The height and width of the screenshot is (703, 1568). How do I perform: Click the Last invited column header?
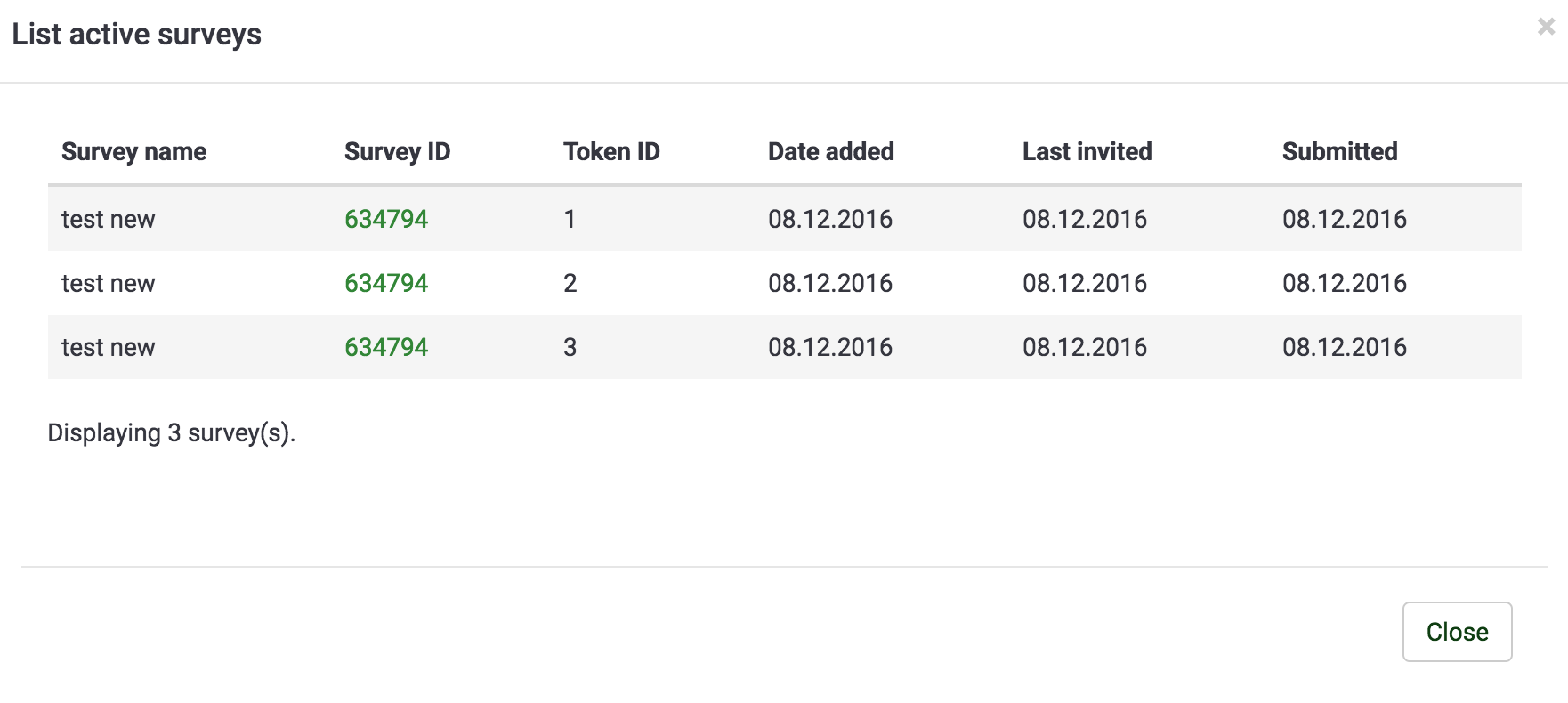click(x=1087, y=151)
